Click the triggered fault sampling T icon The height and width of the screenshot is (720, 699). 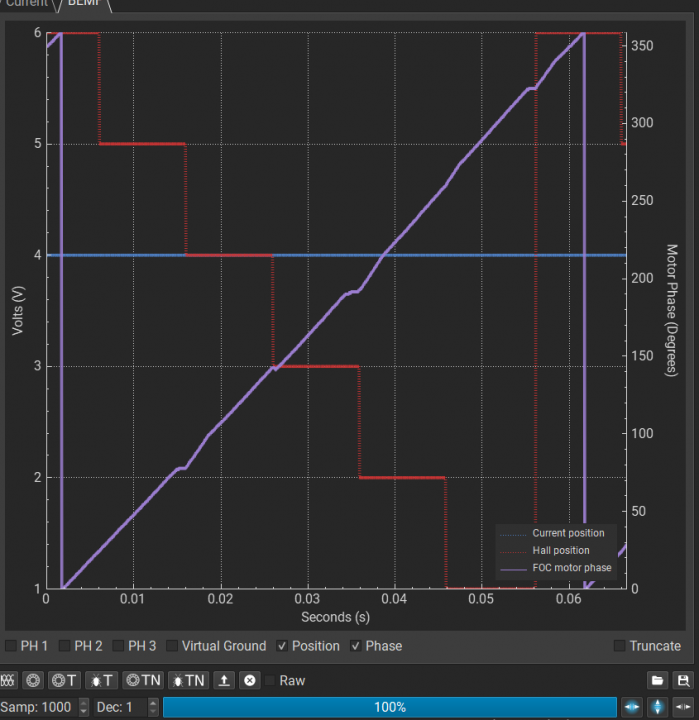click(102, 680)
